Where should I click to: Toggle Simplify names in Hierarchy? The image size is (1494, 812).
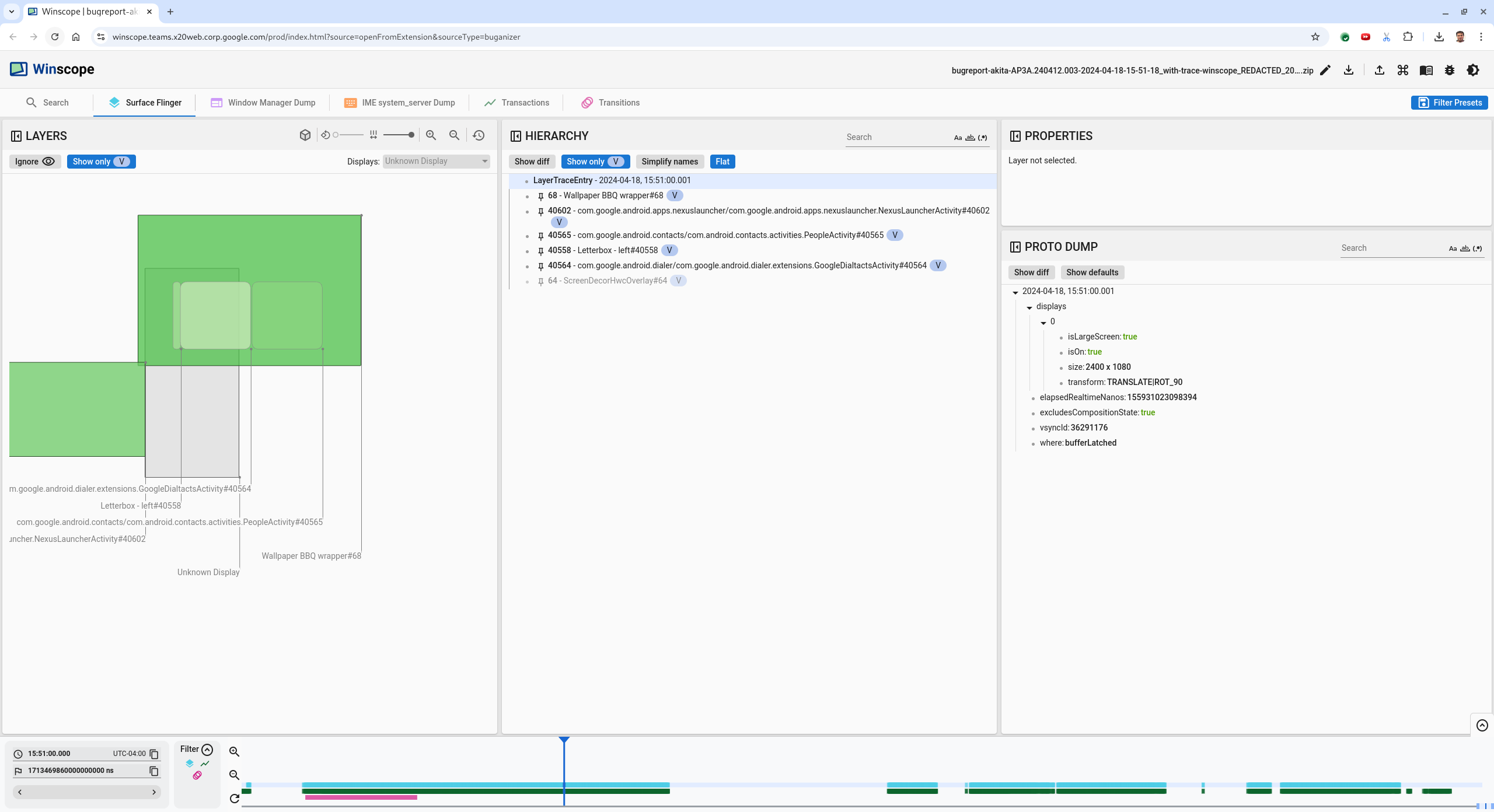pyautogui.click(x=669, y=162)
